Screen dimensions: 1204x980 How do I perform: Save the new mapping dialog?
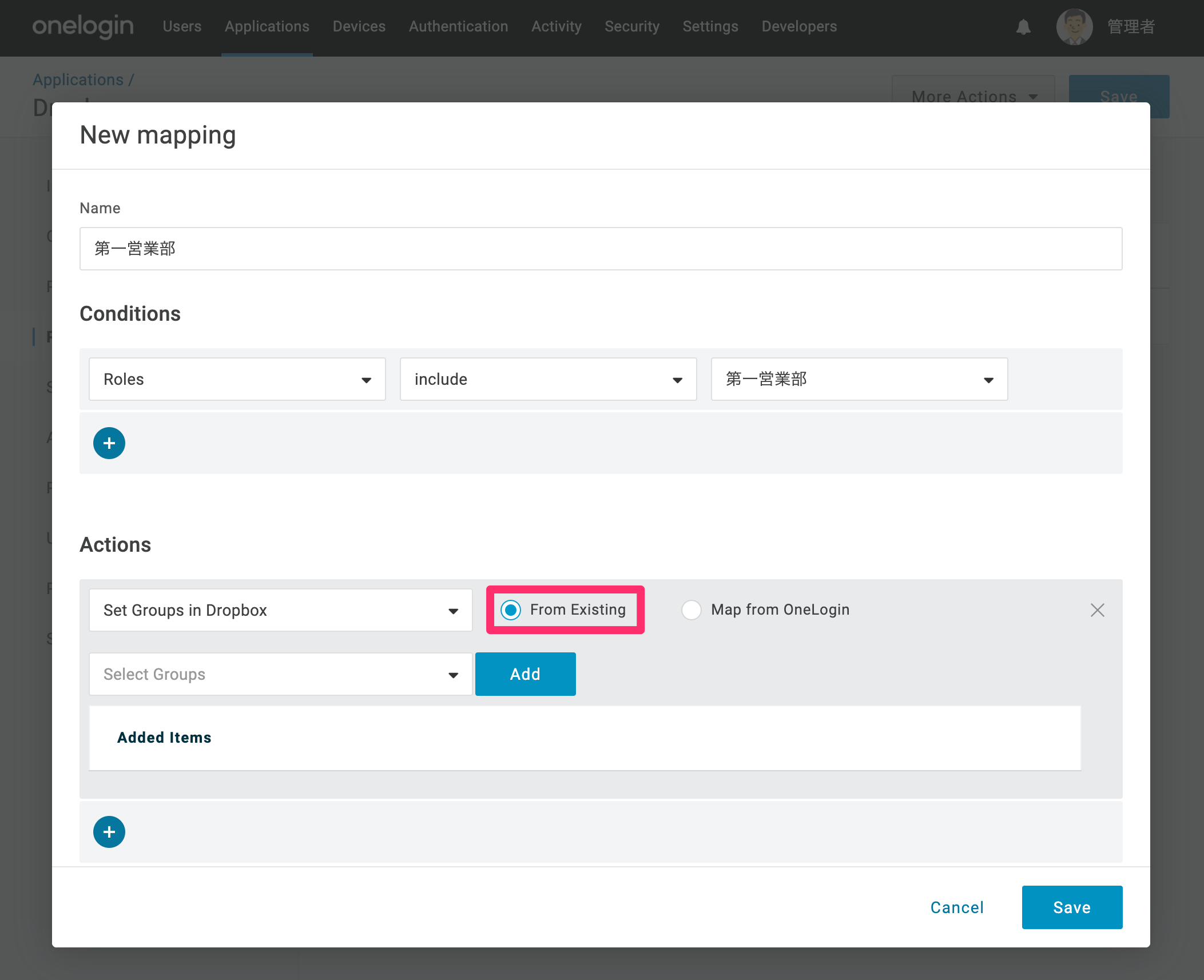click(x=1072, y=907)
